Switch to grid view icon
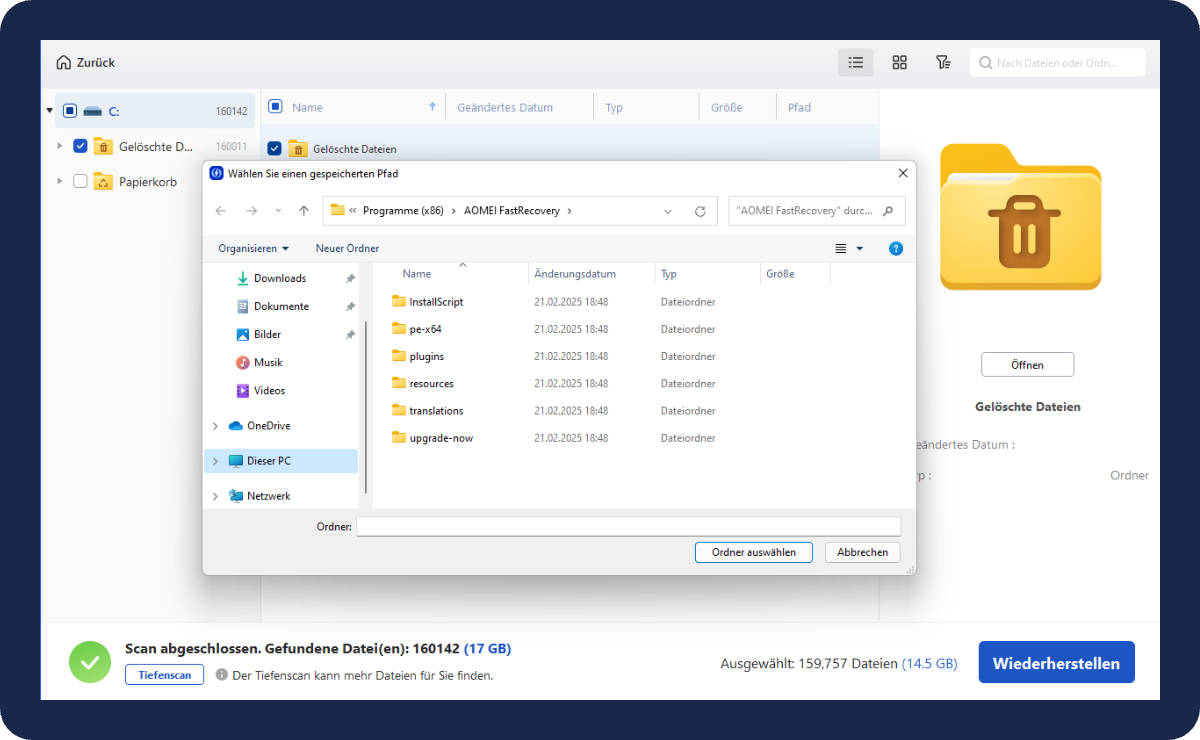Screen dimensions: 1200x740 (899, 62)
